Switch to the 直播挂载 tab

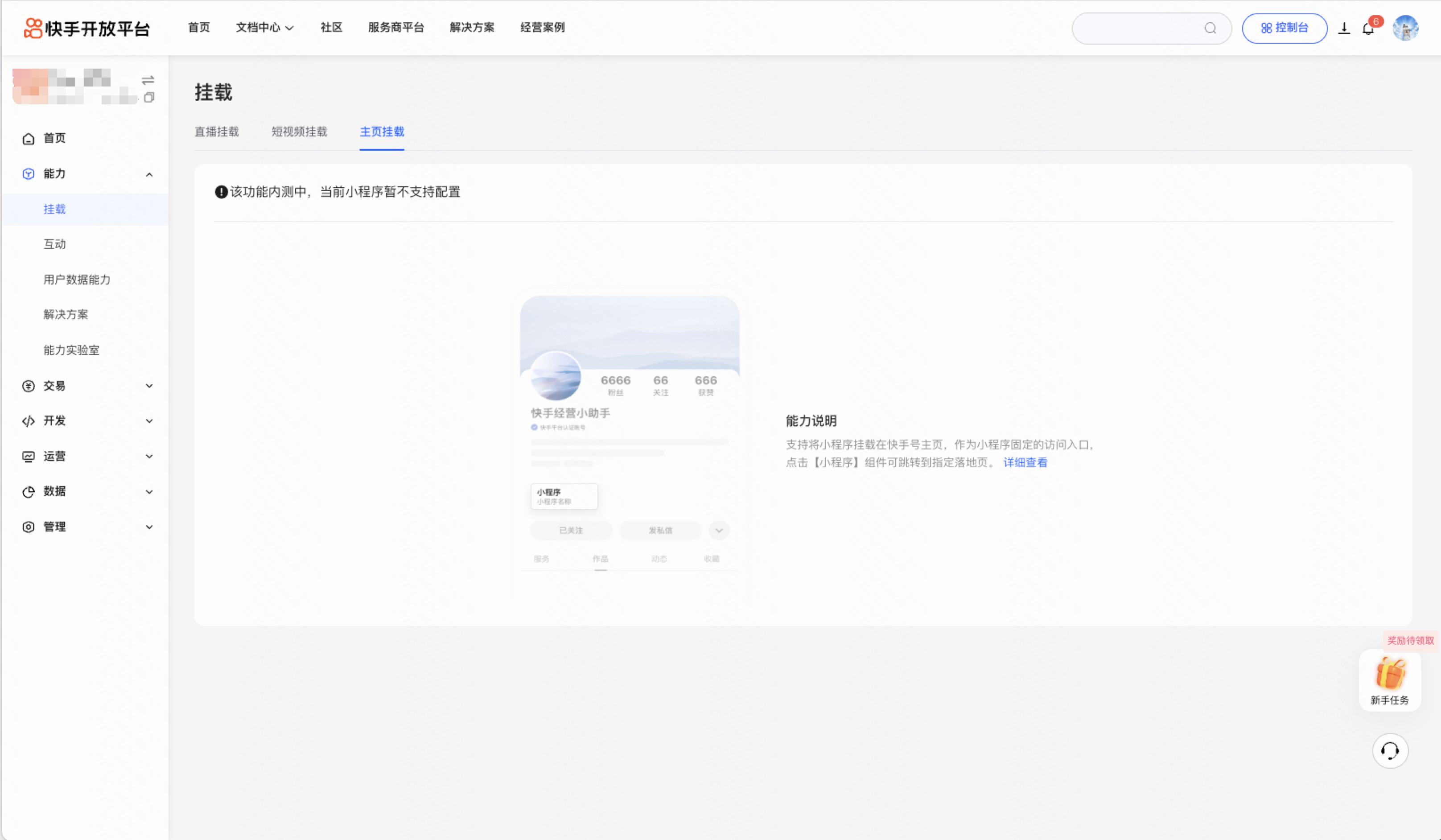click(217, 132)
